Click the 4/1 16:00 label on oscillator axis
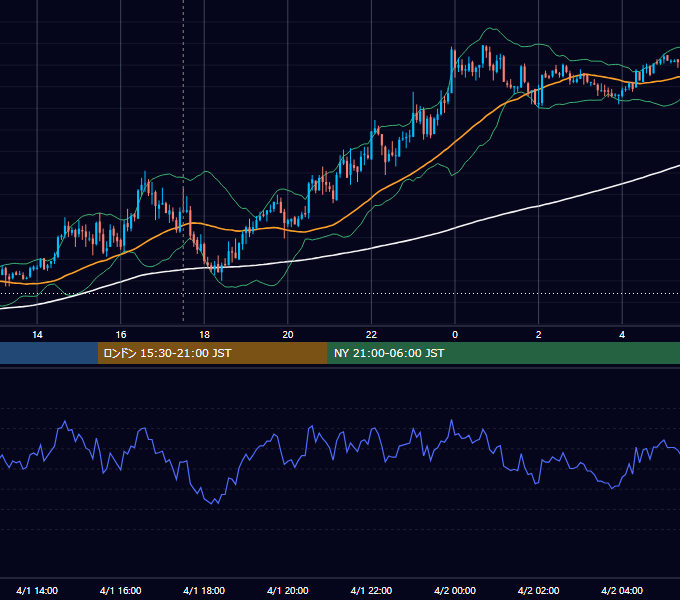680x600 pixels. click(x=121, y=590)
